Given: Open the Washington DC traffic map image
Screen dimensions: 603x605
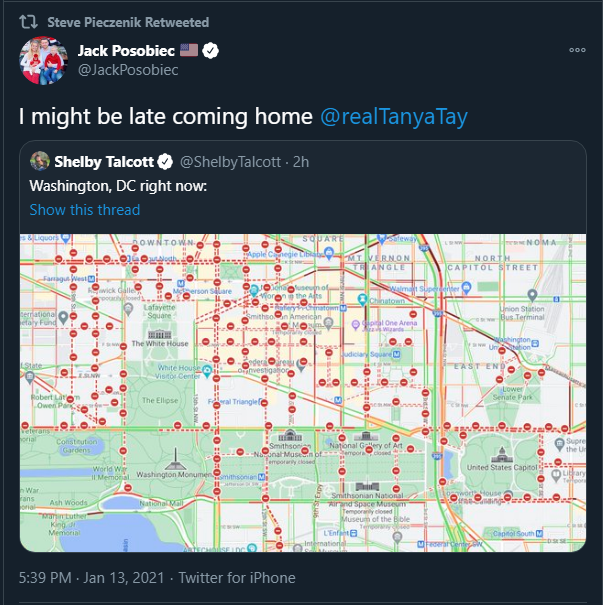Looking at the screenshot, I should [302, 392].
